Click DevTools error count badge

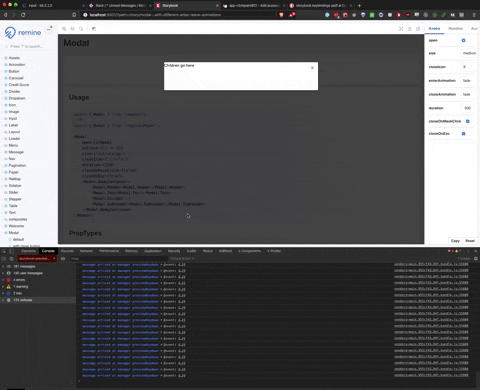pos(450,251)
